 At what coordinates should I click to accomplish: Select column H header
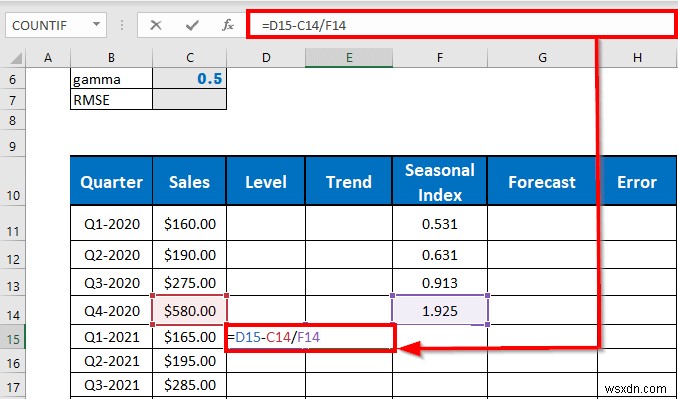pos(637,58)
